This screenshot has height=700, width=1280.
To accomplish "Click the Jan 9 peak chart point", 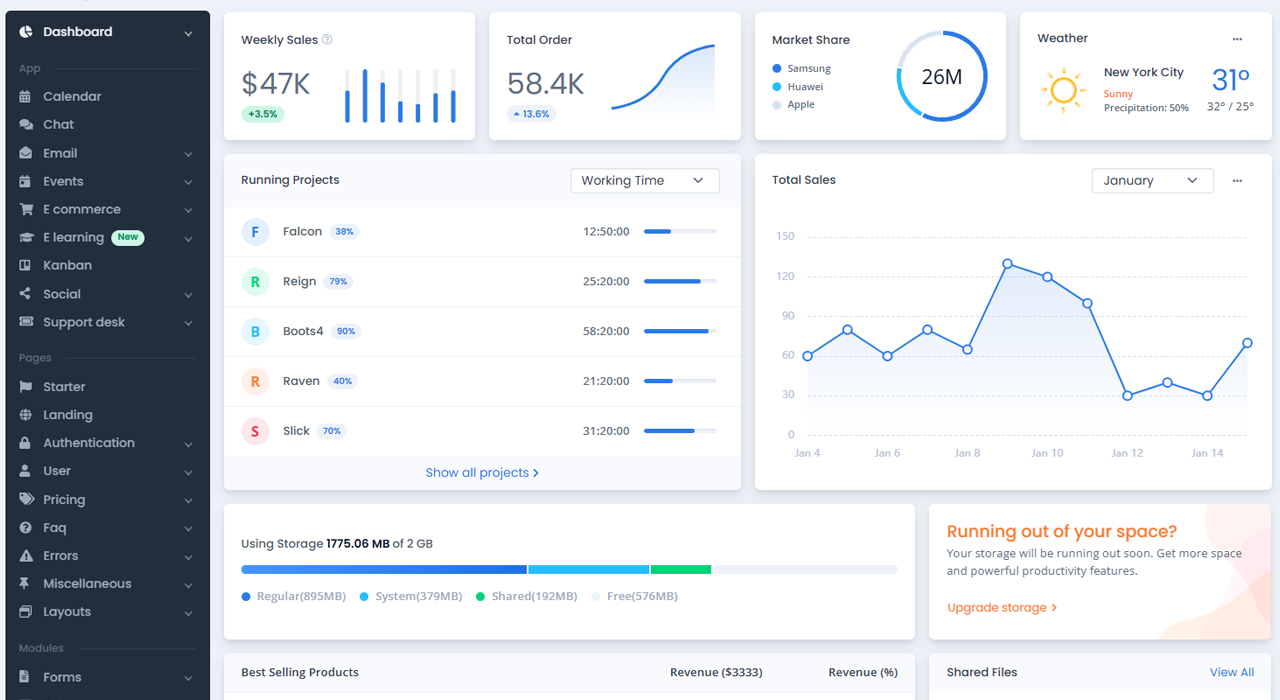I will [x=1007, y=264].
